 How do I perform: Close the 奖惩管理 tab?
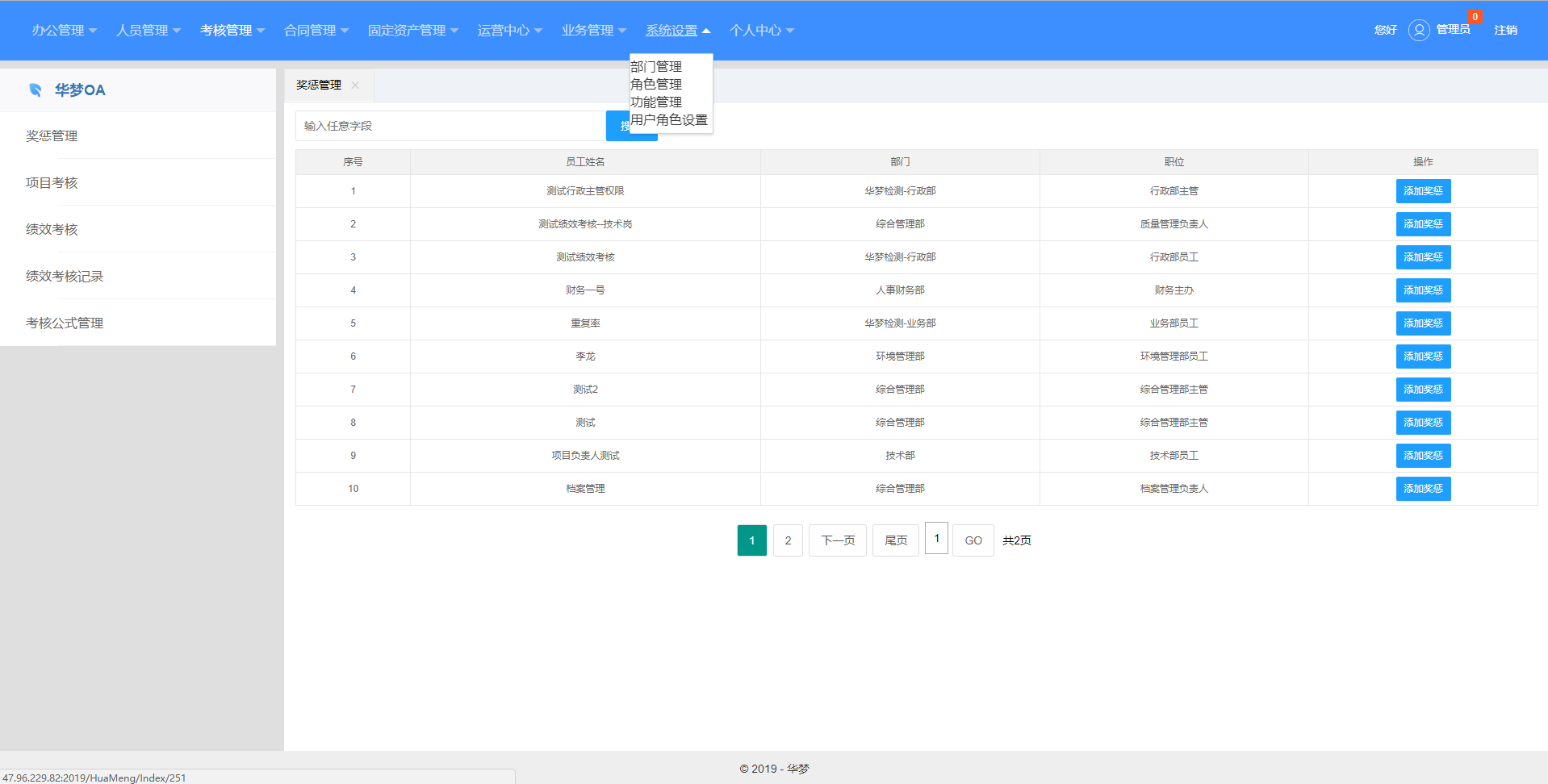tap(355, 85)
